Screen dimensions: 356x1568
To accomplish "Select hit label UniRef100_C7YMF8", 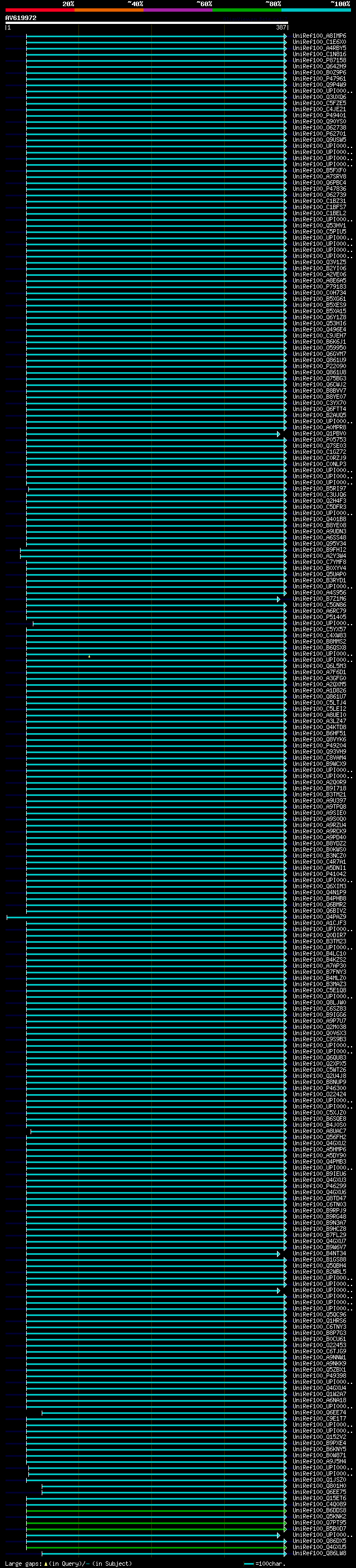I will click(319, 562).
